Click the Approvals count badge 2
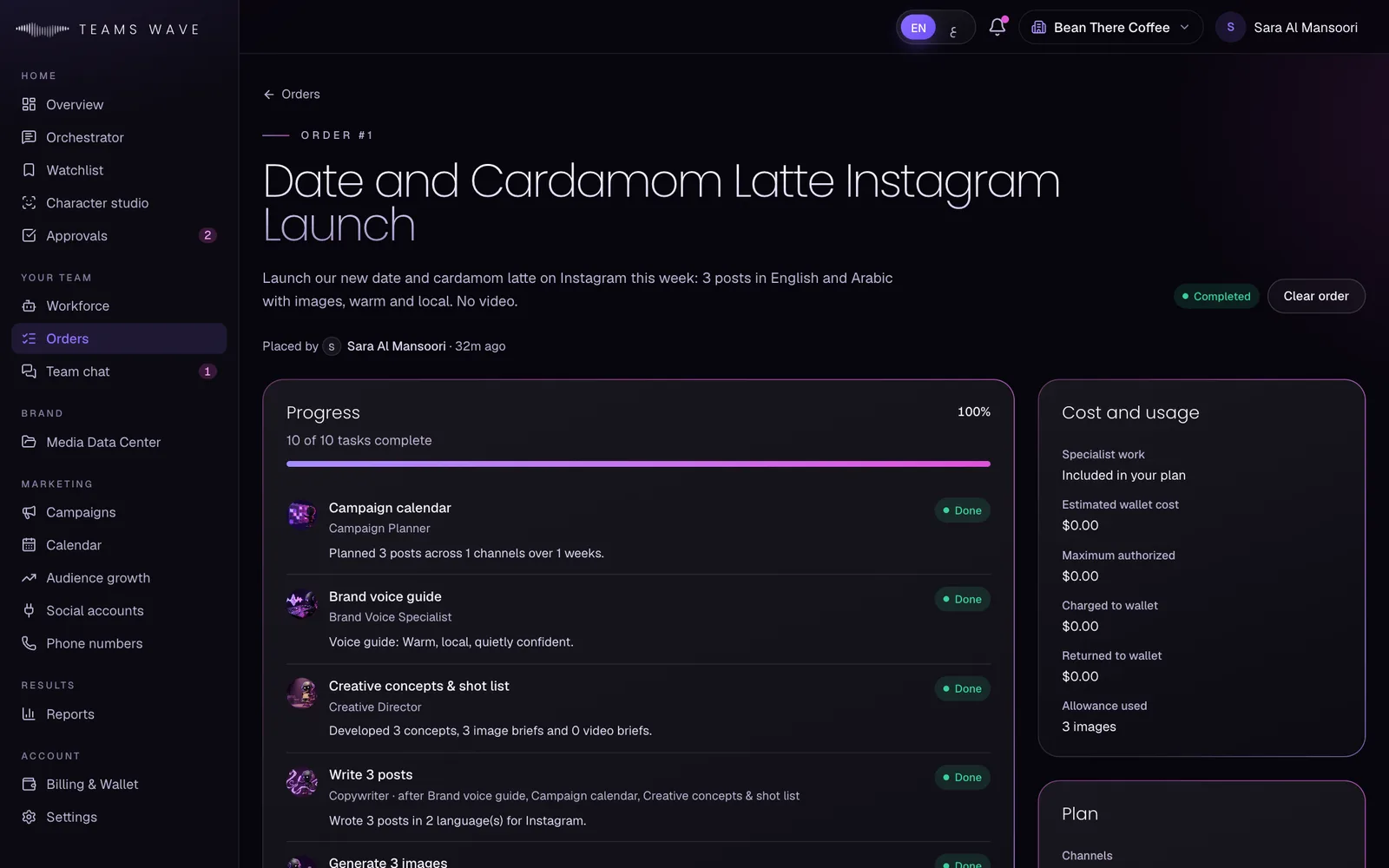 point(207,235)
